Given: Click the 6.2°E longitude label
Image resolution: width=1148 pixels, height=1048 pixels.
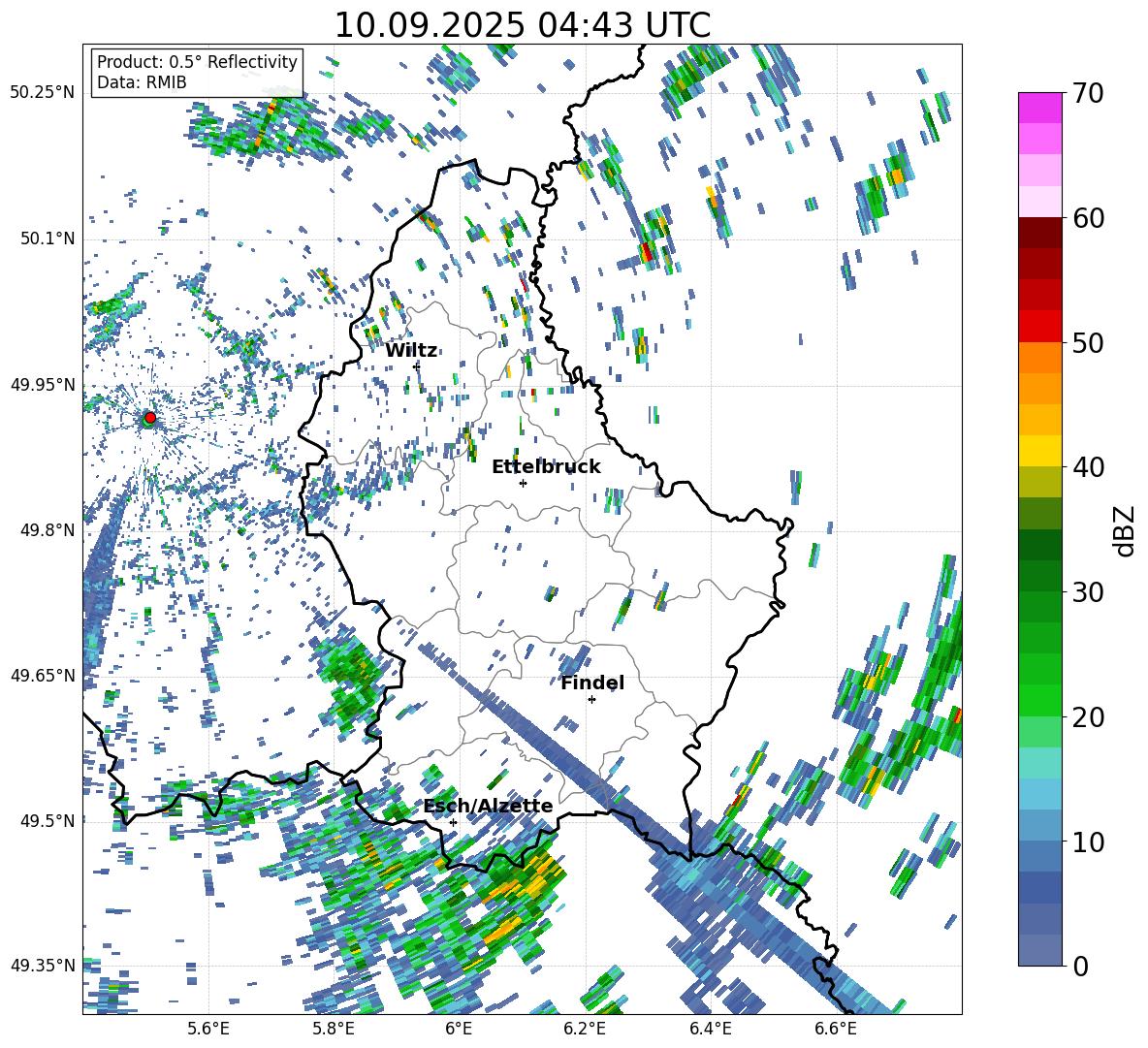Looking at the screenshot, I should tap(585, 1029).
